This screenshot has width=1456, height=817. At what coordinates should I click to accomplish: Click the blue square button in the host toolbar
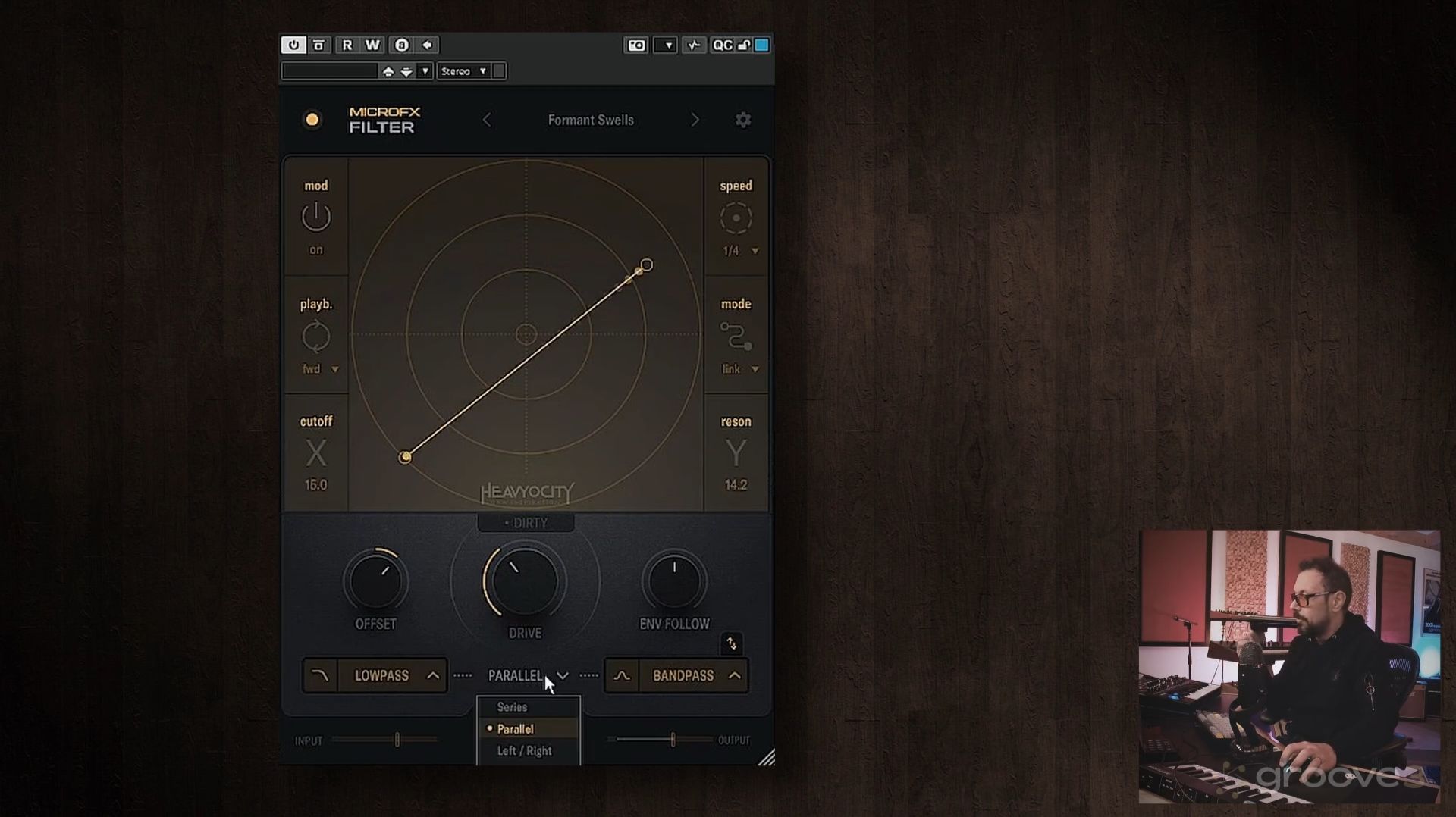click(x=762, y=45)
